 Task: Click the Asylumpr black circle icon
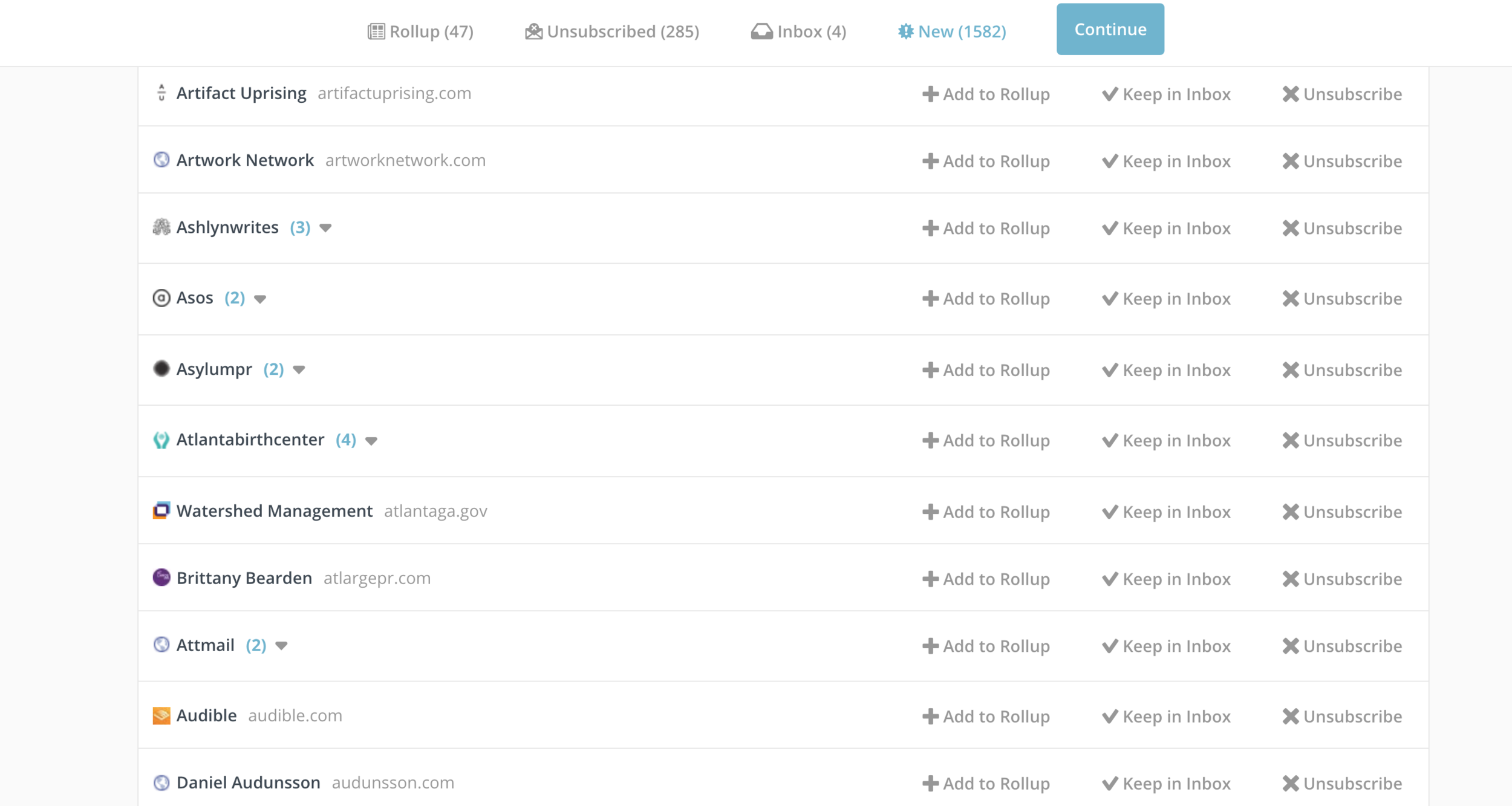(161, 369)
